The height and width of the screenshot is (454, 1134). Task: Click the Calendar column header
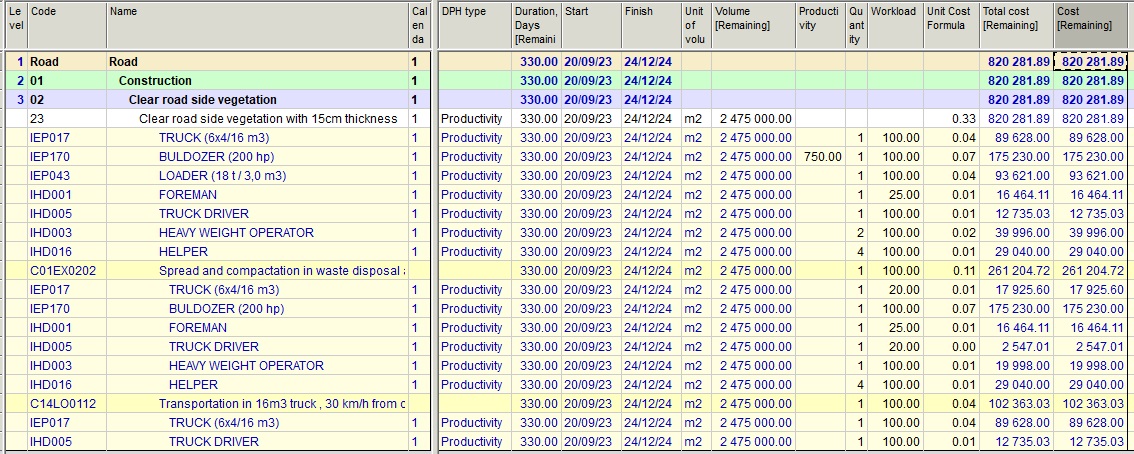click(x=419, y=25)
